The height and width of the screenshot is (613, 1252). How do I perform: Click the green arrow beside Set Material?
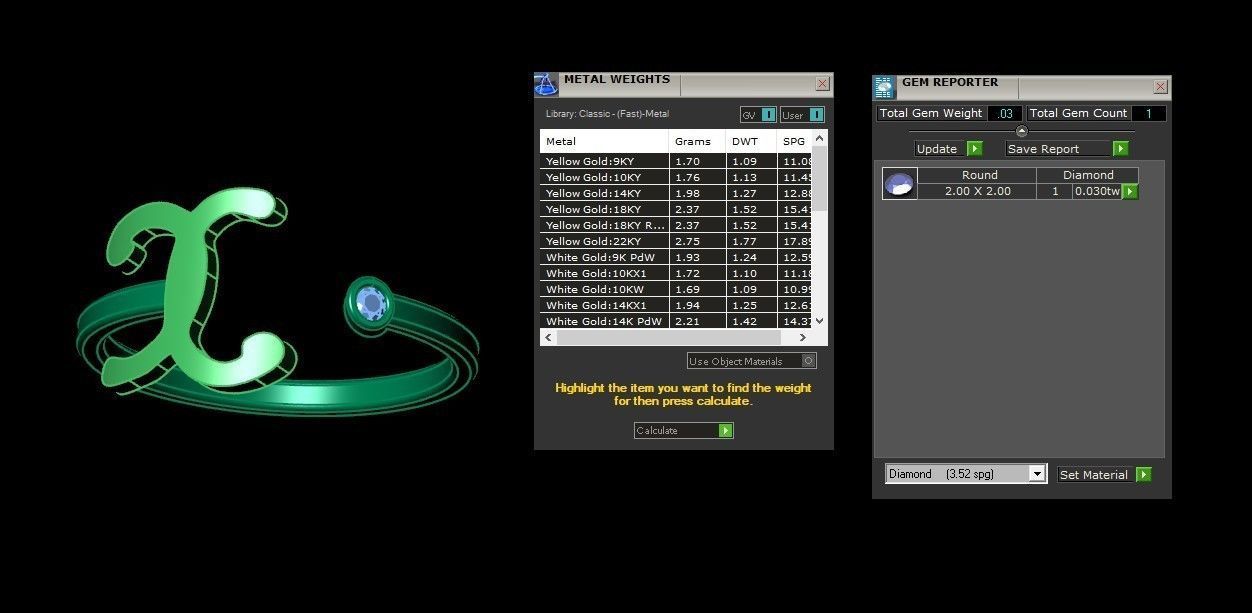click(x=1143, y=475)
